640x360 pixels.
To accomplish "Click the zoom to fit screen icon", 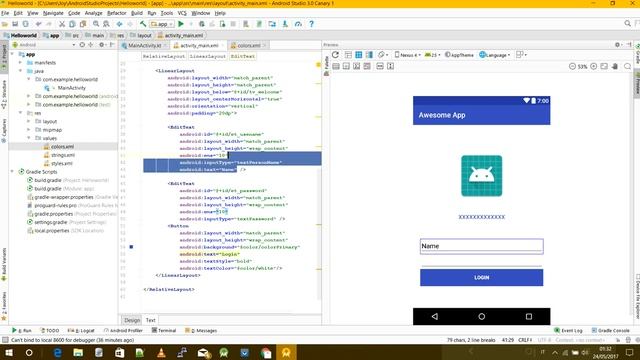I will coord(604,66).
